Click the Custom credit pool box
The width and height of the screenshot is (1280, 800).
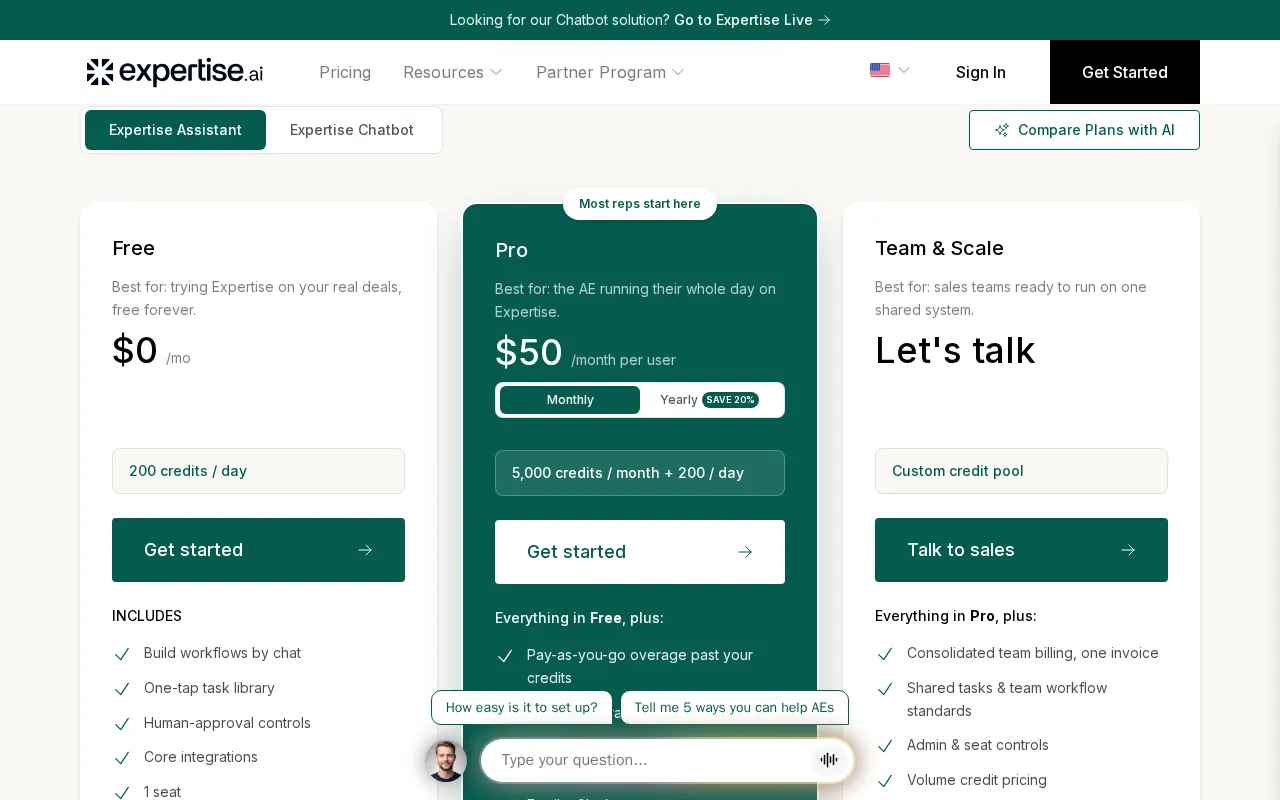1021,471
